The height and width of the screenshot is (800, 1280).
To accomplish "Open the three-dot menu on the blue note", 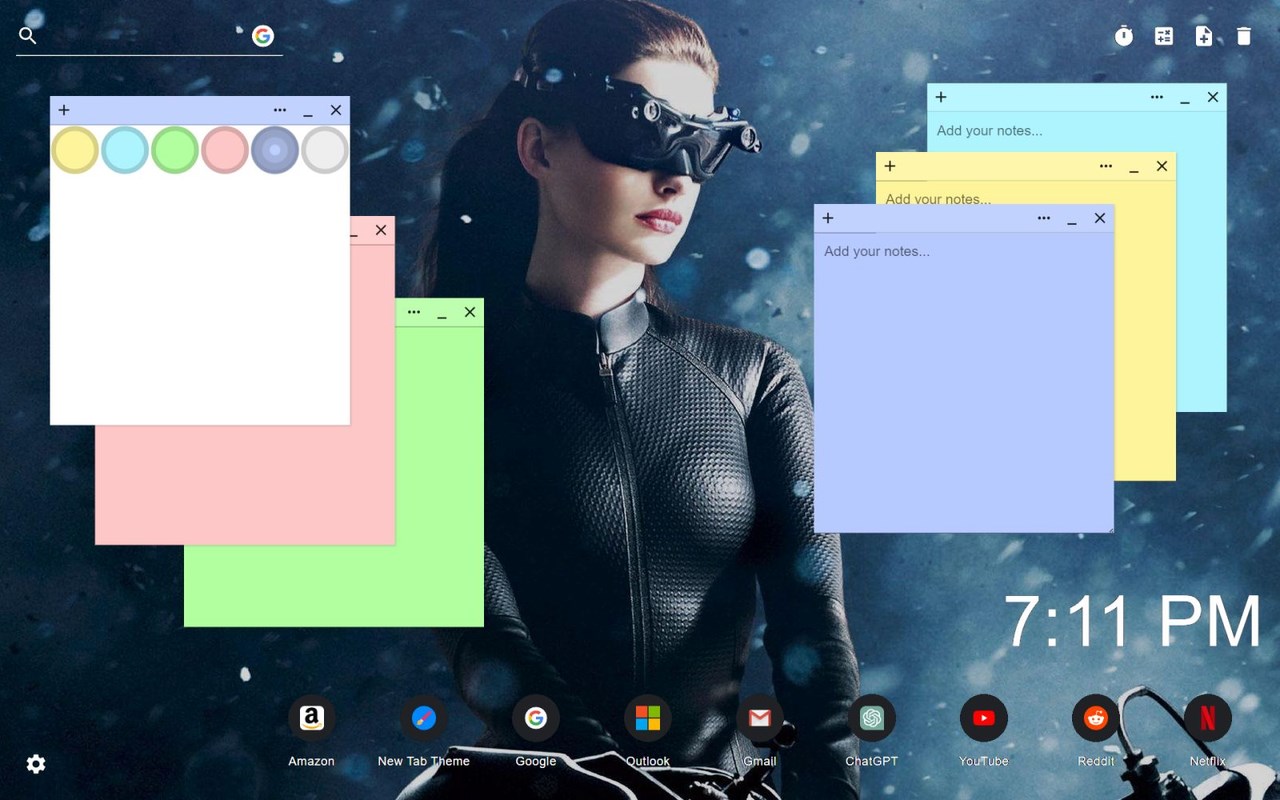I will click(x=1044, y=218).
